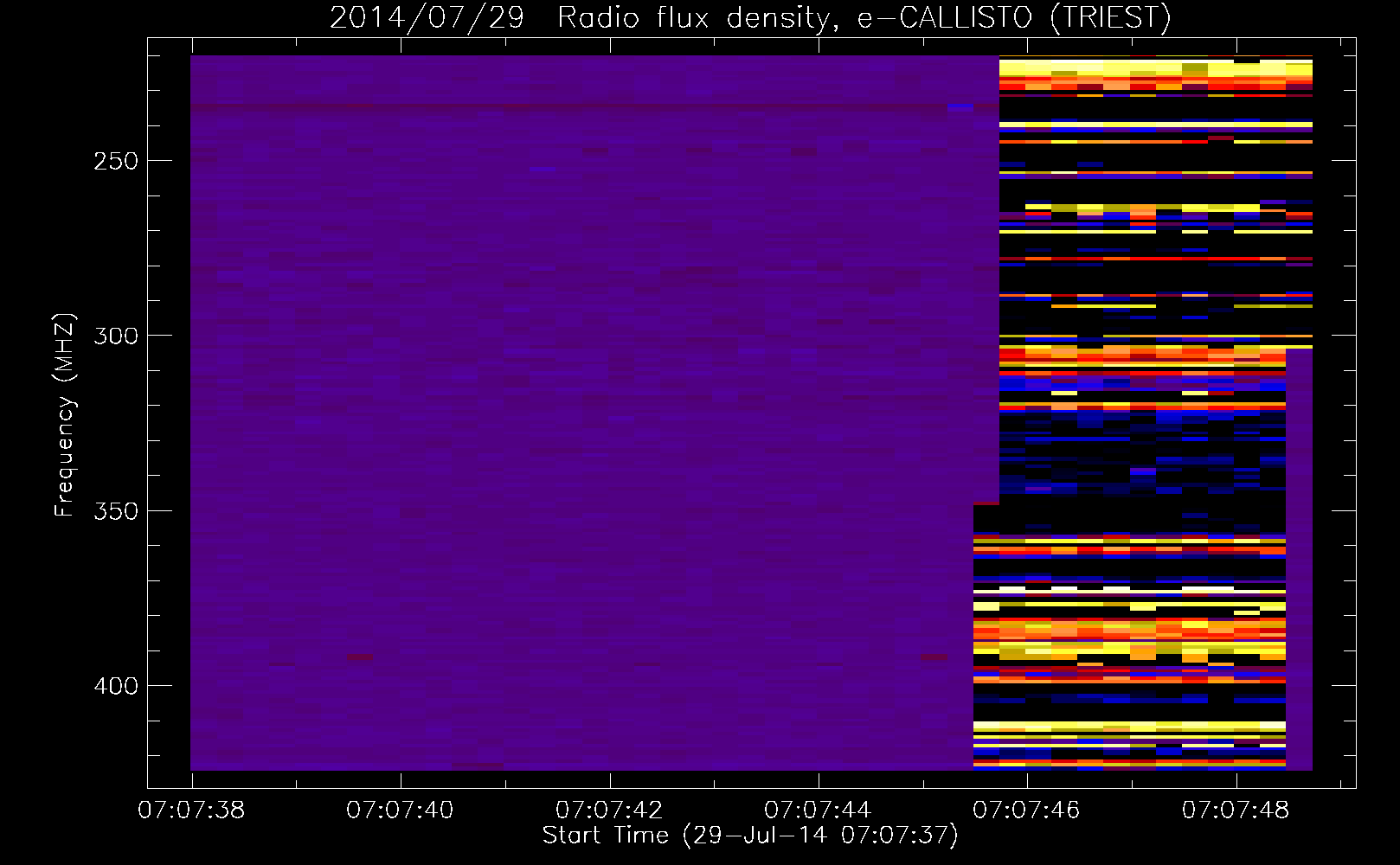Click the 07:07:46 time tick label

coord(1026,810)
